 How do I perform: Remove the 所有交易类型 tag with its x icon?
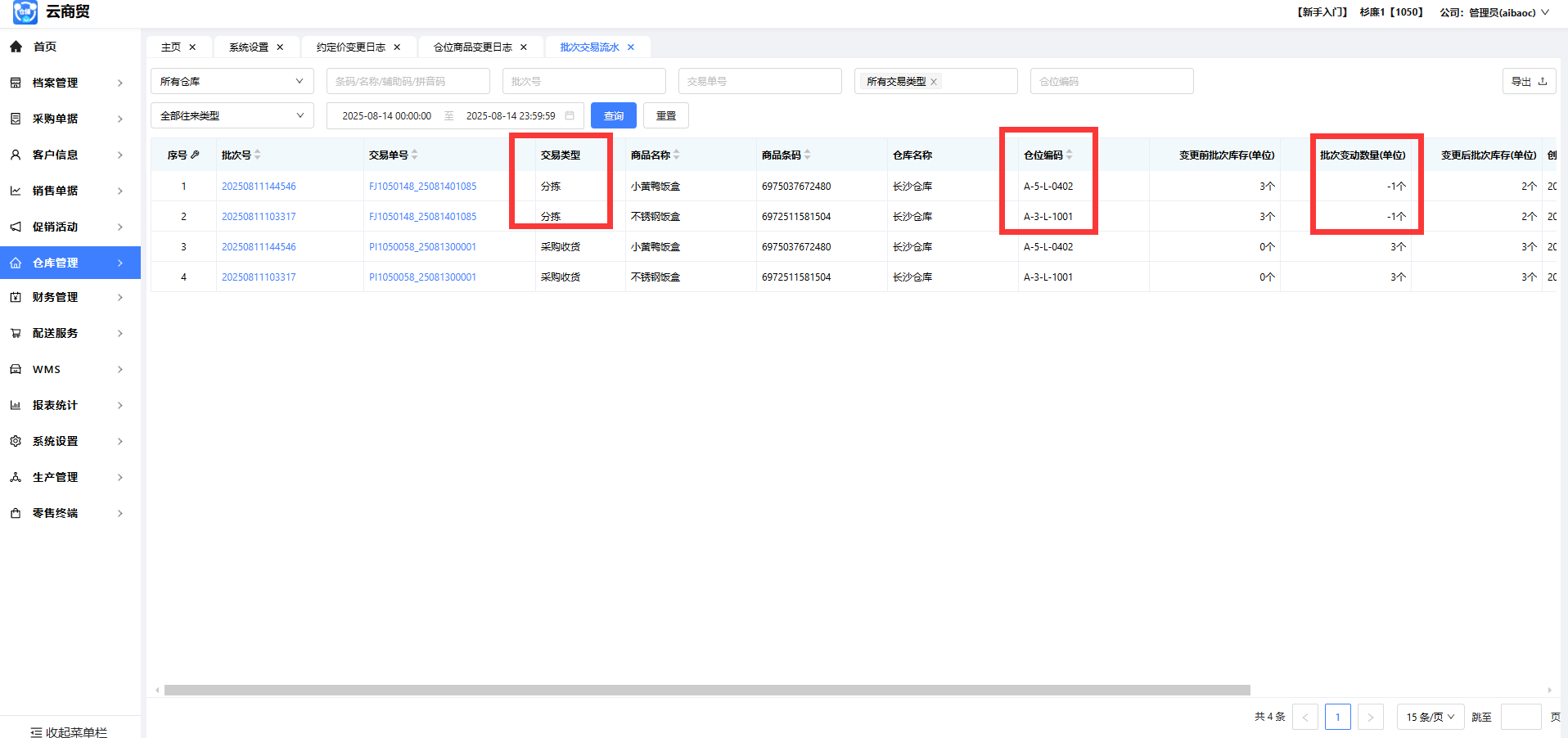tap(934, 82)
